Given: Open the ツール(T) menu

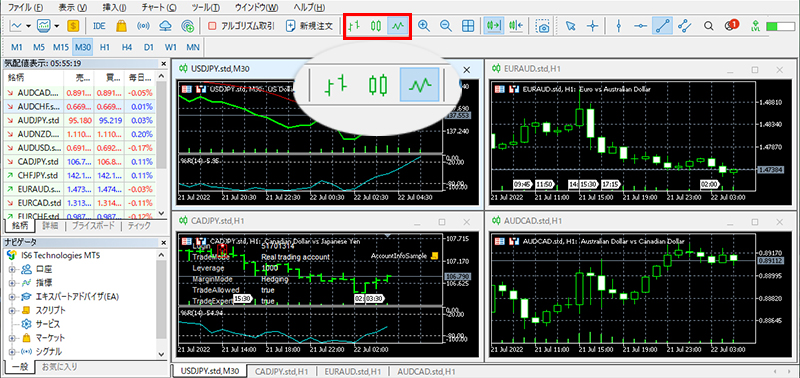Looking at the screenshot, I should 206,7.
